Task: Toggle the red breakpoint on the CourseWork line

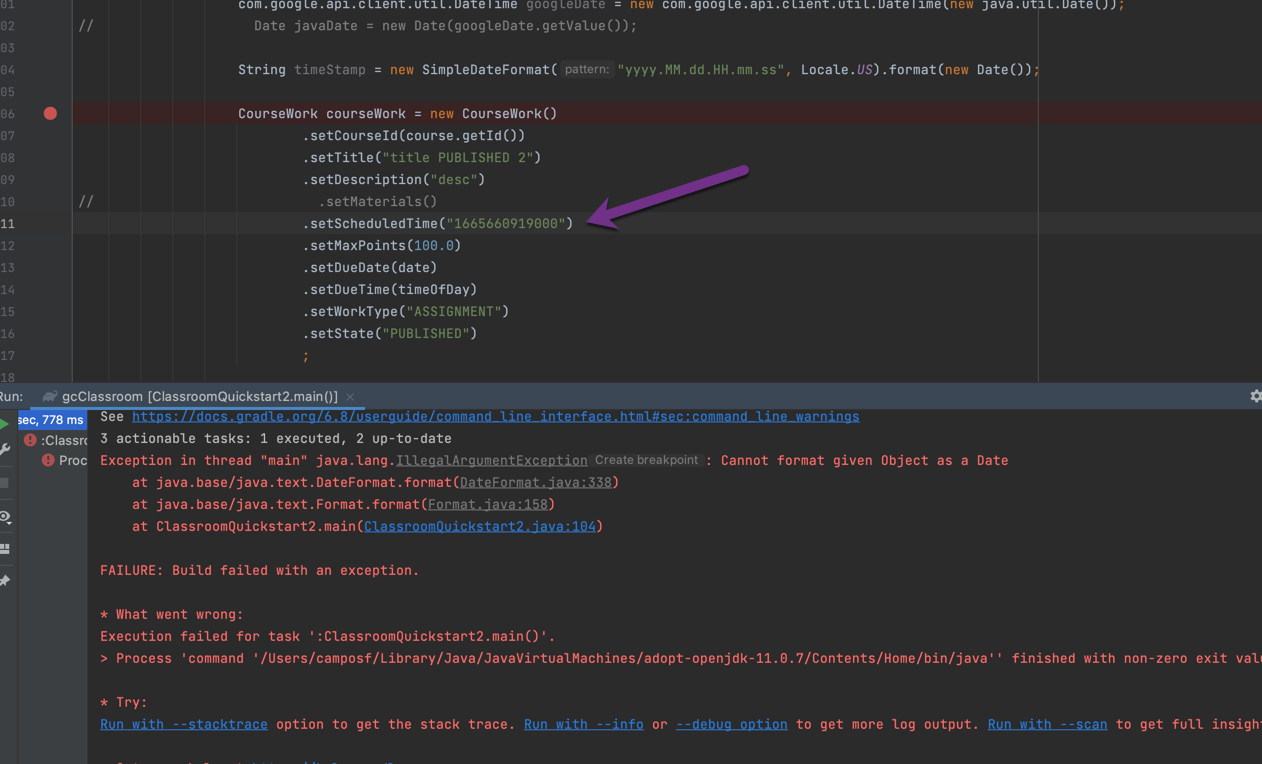Action: click(50, 113)
